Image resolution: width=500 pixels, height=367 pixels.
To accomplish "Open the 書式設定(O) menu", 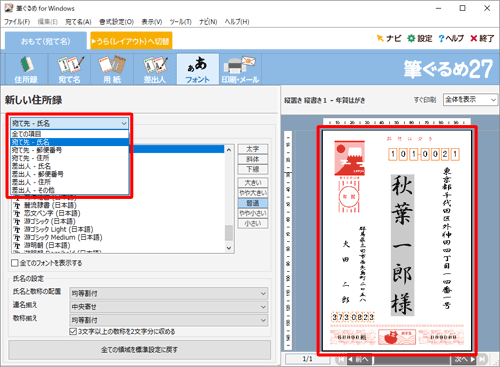I will [x=116, y=22].
